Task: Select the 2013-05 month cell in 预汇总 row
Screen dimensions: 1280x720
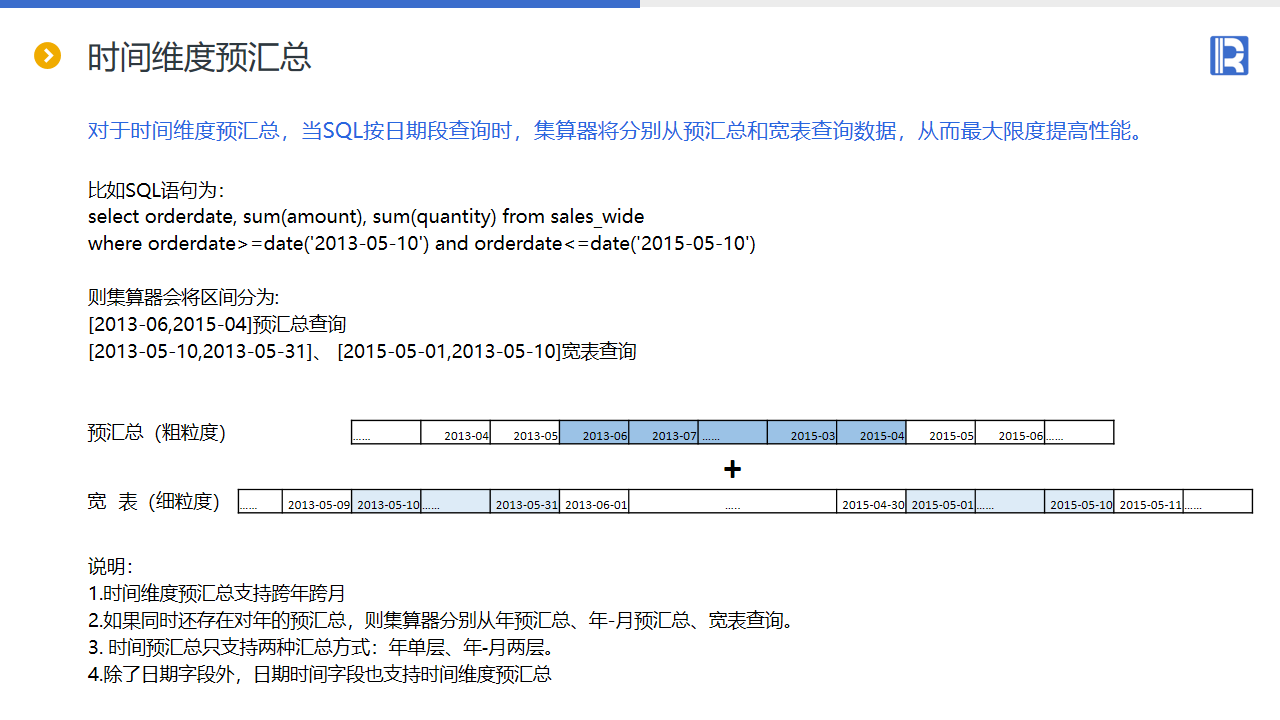Action: point(525,432)
